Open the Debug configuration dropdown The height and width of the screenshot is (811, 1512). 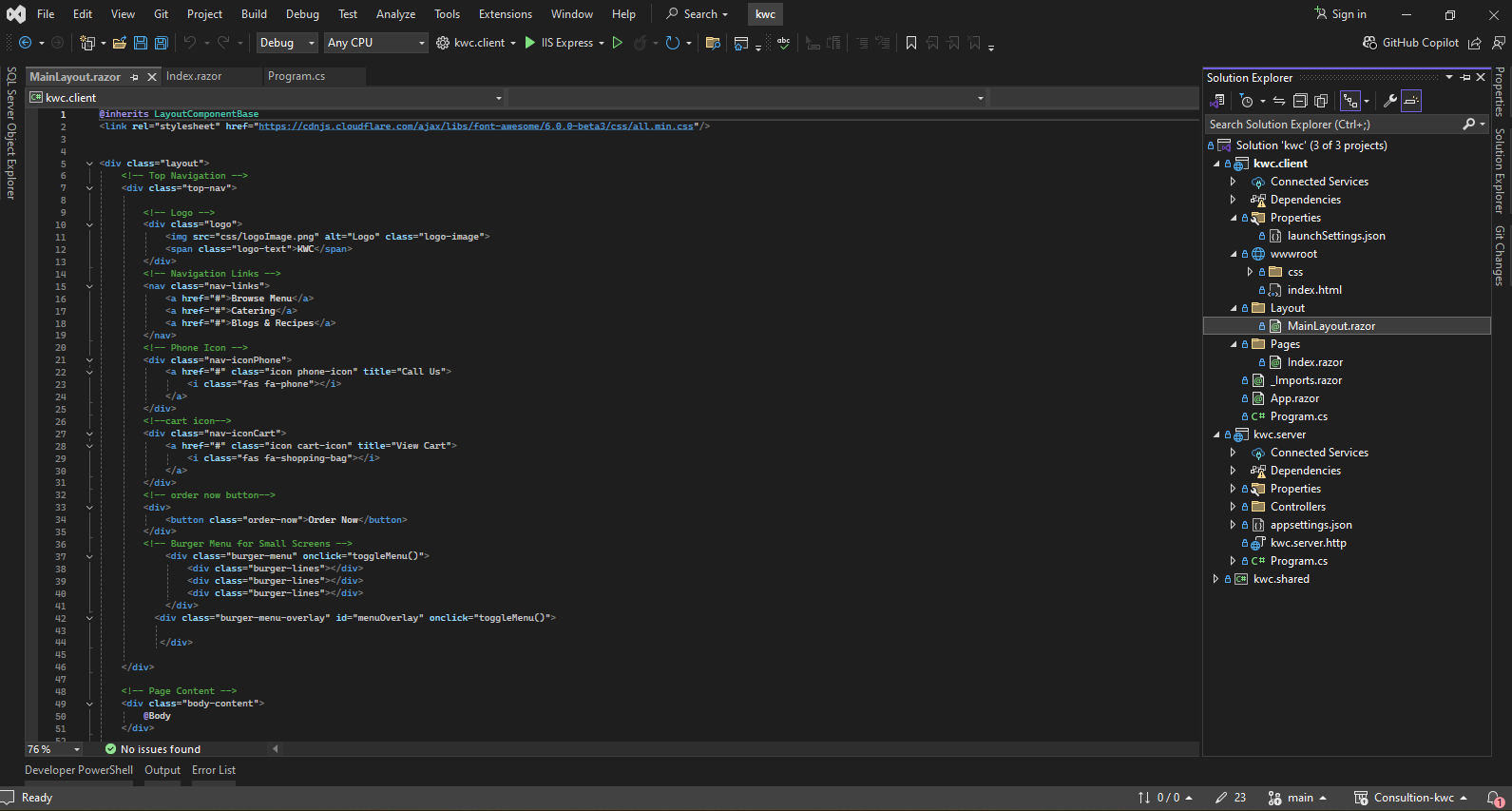tap(287, 43)
